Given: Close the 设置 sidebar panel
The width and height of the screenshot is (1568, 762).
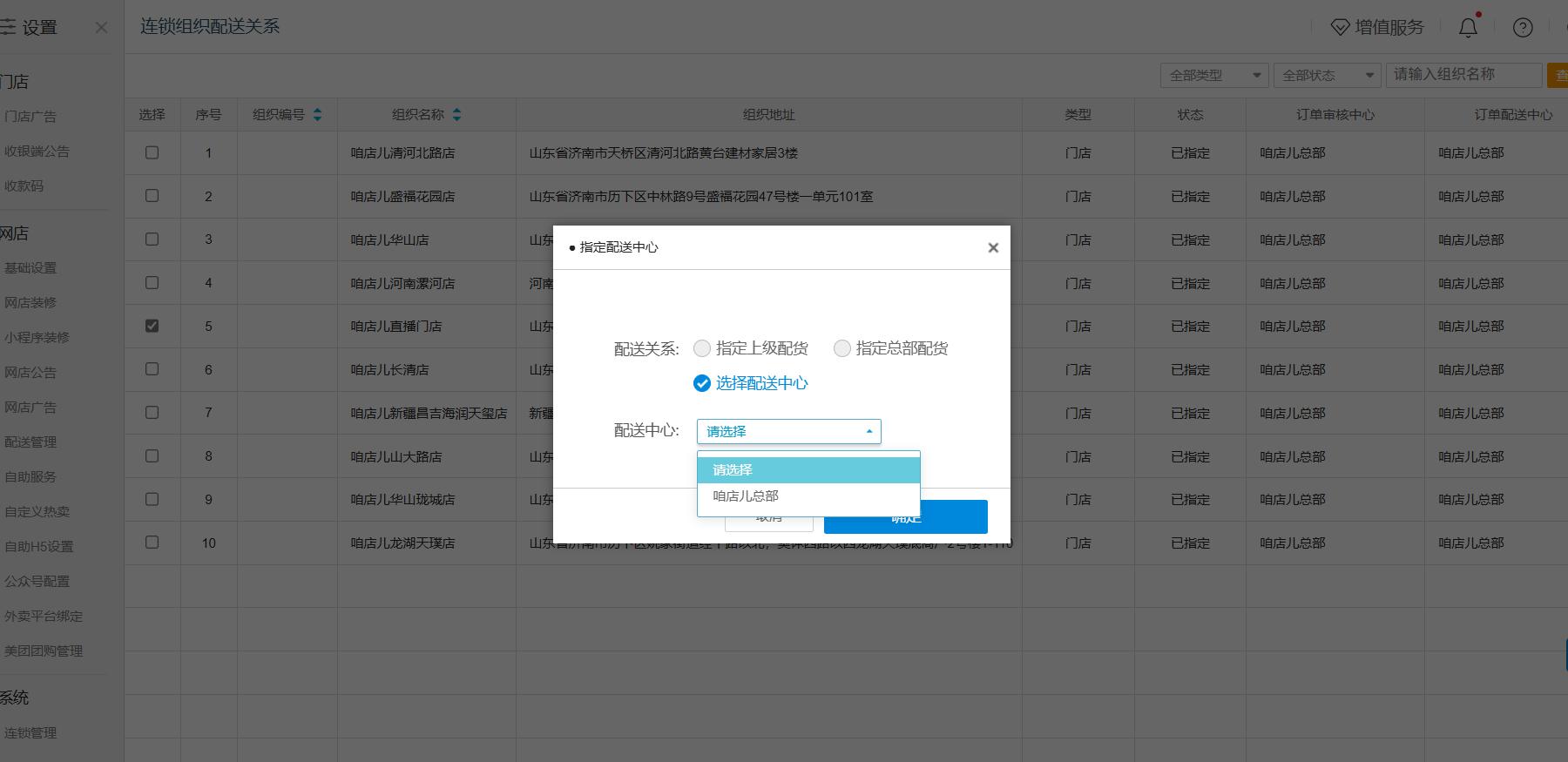Looking at the screenshot, I should tap(101, 28).
